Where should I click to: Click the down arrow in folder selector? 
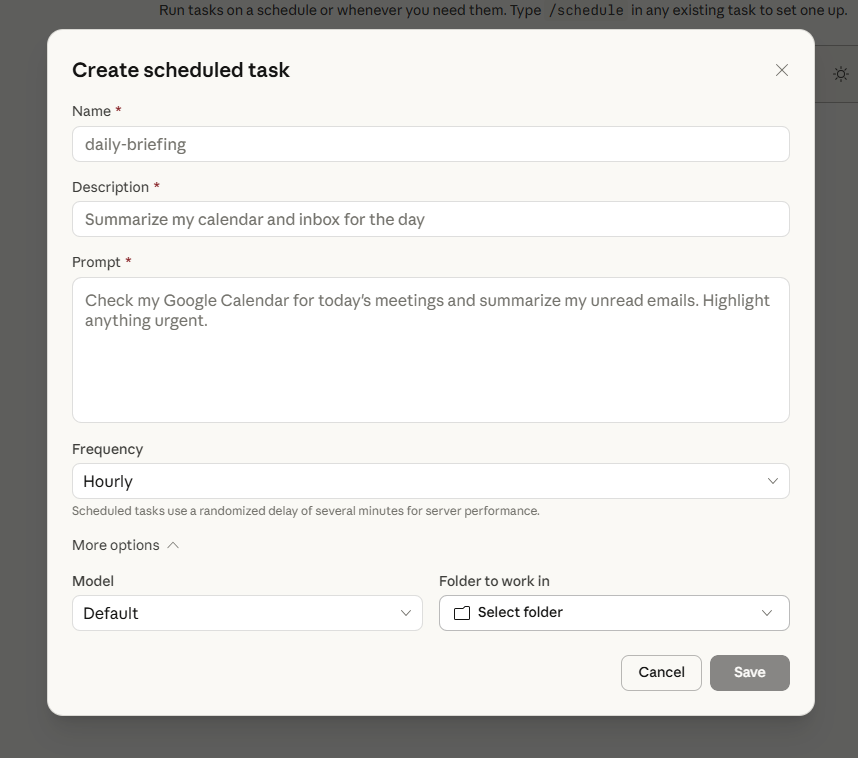pos(767,613)
